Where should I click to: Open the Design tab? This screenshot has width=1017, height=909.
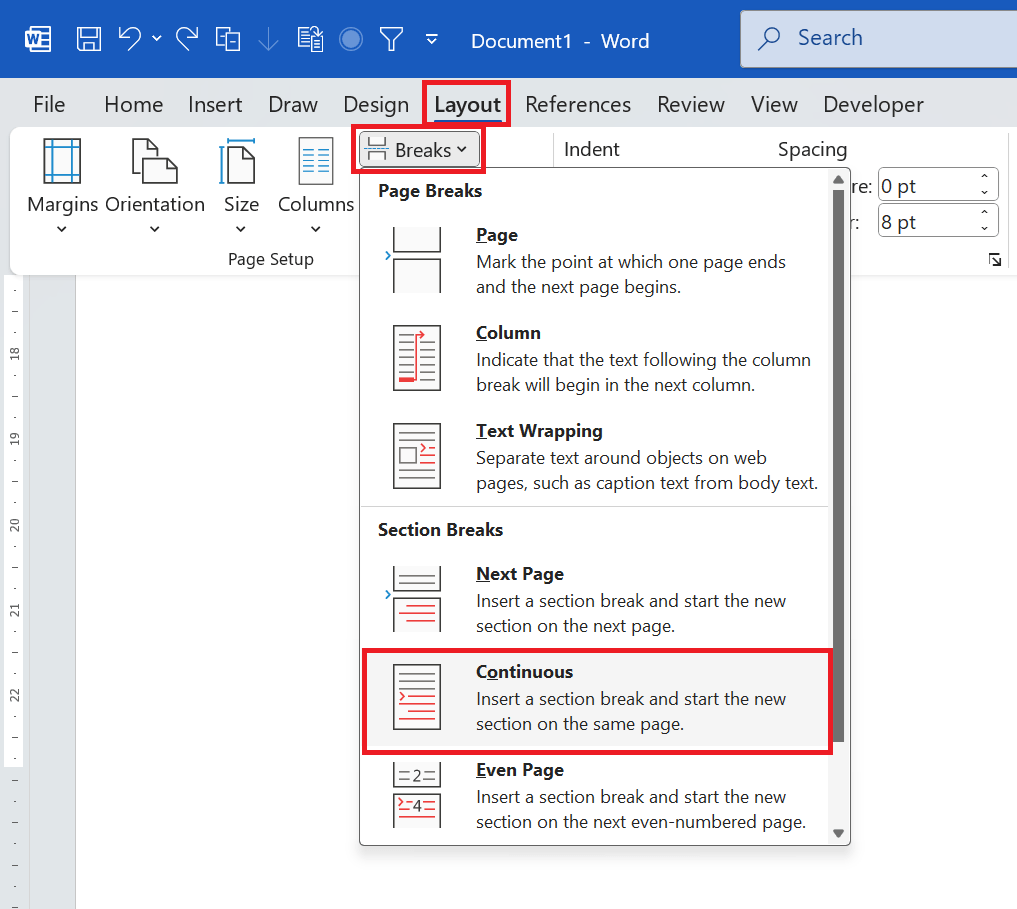376,104
